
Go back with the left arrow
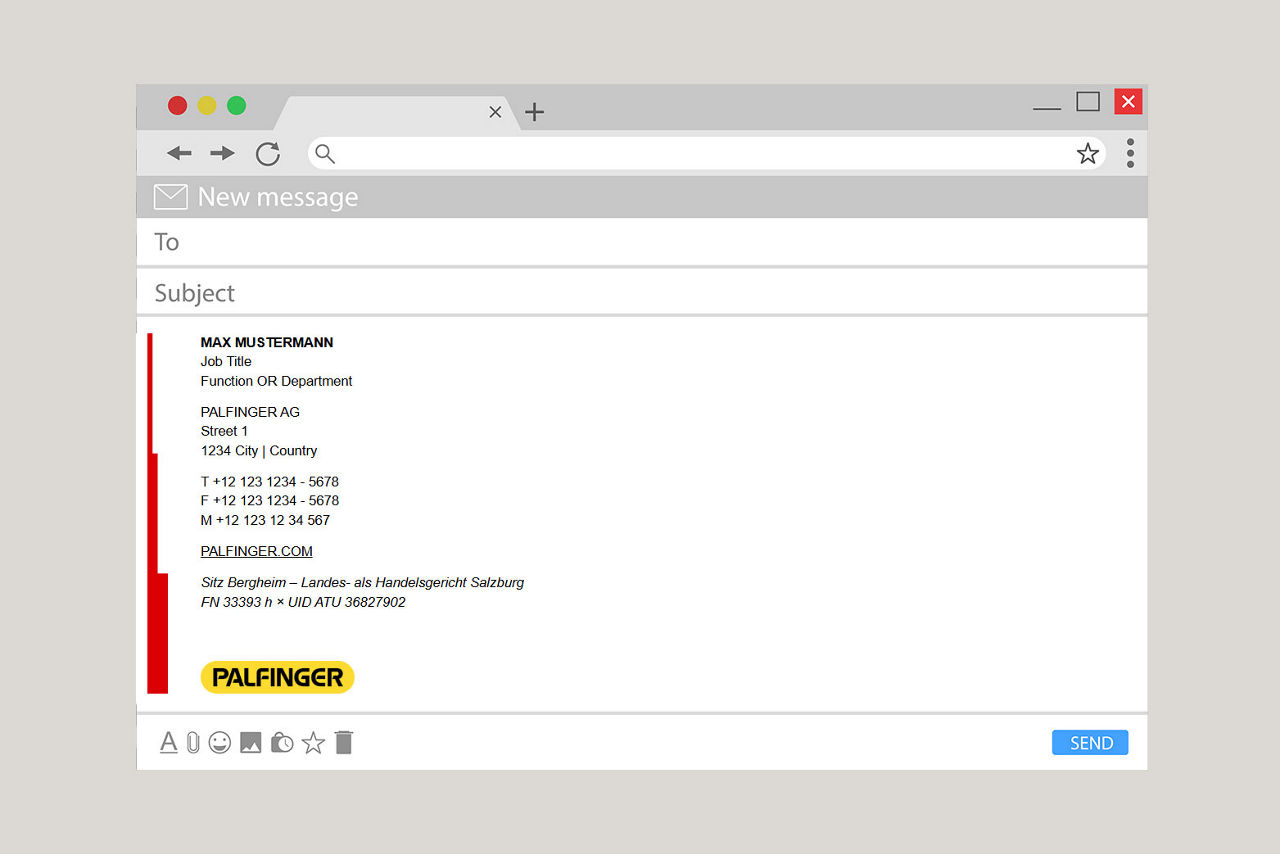[x=179, y=153]
